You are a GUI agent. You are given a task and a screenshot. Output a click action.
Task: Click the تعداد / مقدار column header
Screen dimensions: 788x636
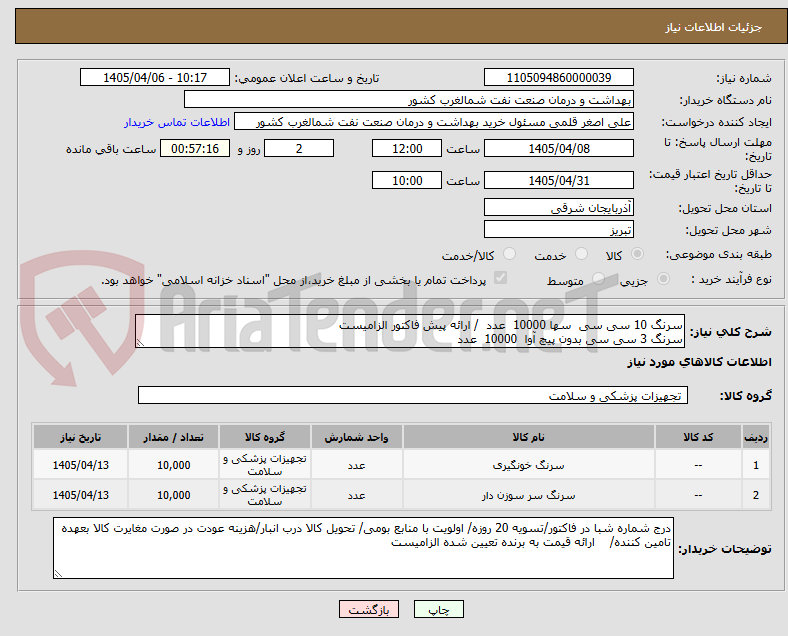(x=173, y=437)
